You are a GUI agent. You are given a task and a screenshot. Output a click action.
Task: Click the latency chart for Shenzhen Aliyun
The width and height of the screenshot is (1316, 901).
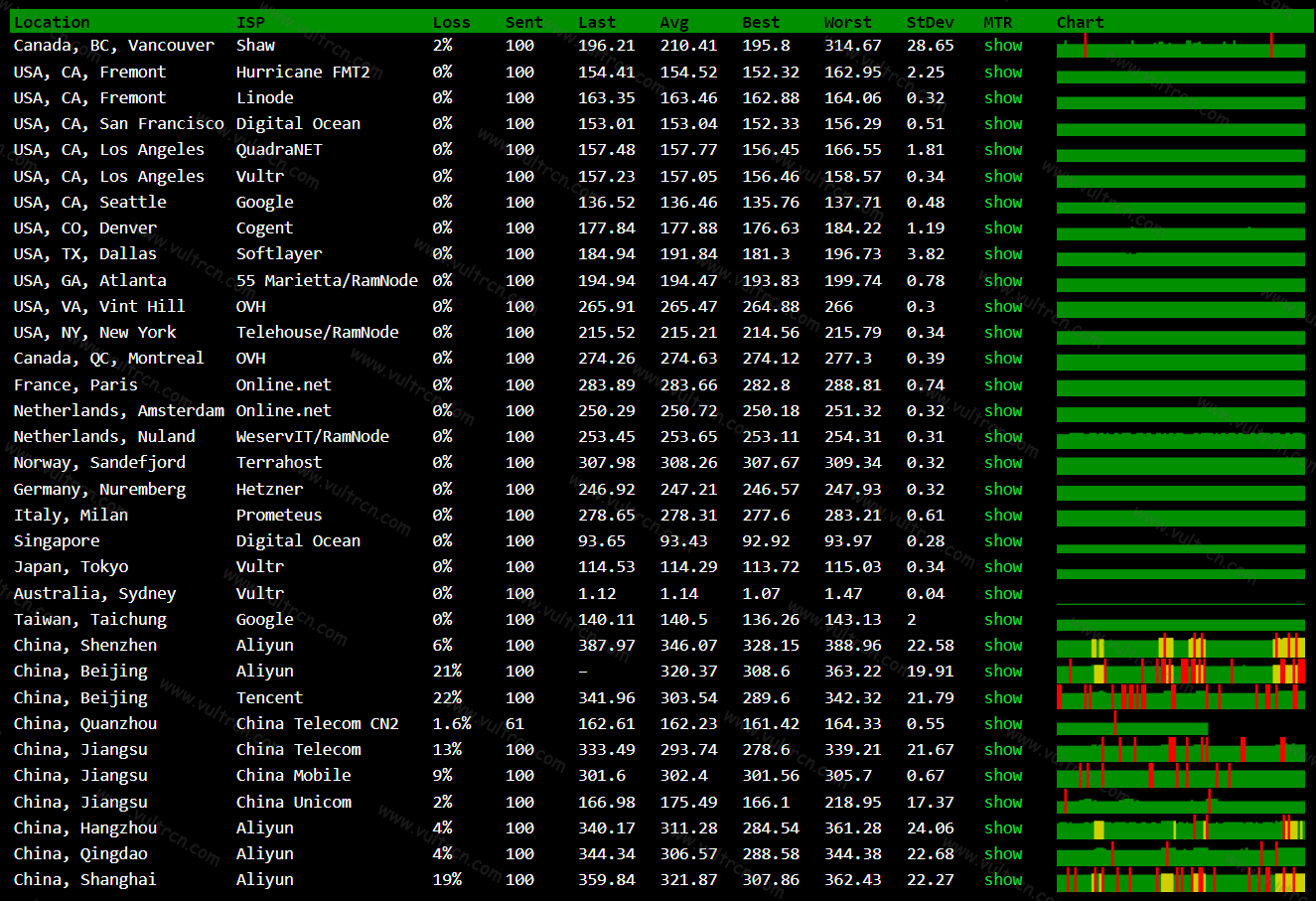point(1181,646)
